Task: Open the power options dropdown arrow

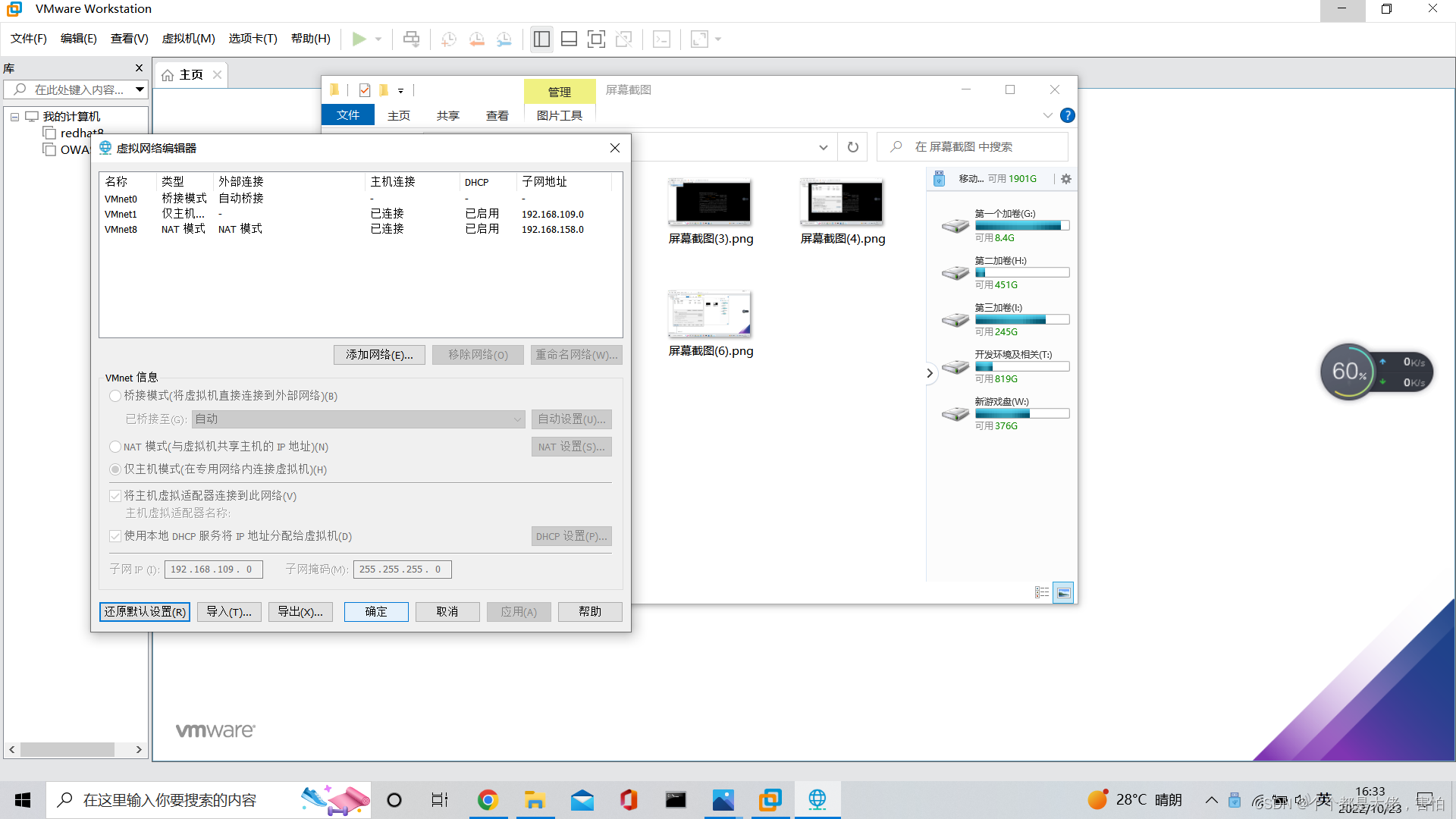Action: click(378, 39)
